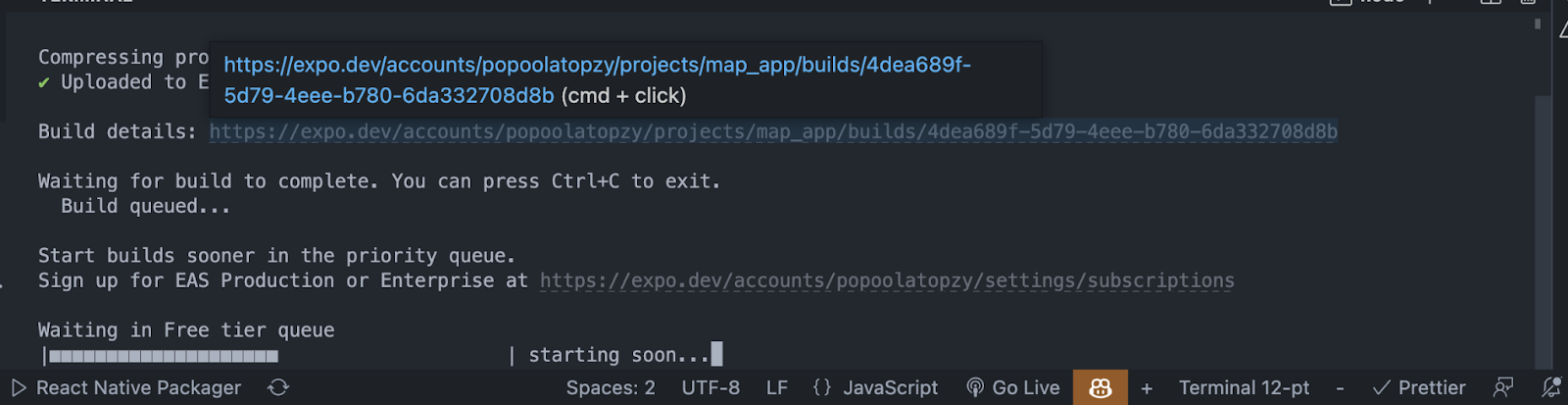Select JavaScript language mode
Screen dimensions: 1568x405
coord(891,387)
